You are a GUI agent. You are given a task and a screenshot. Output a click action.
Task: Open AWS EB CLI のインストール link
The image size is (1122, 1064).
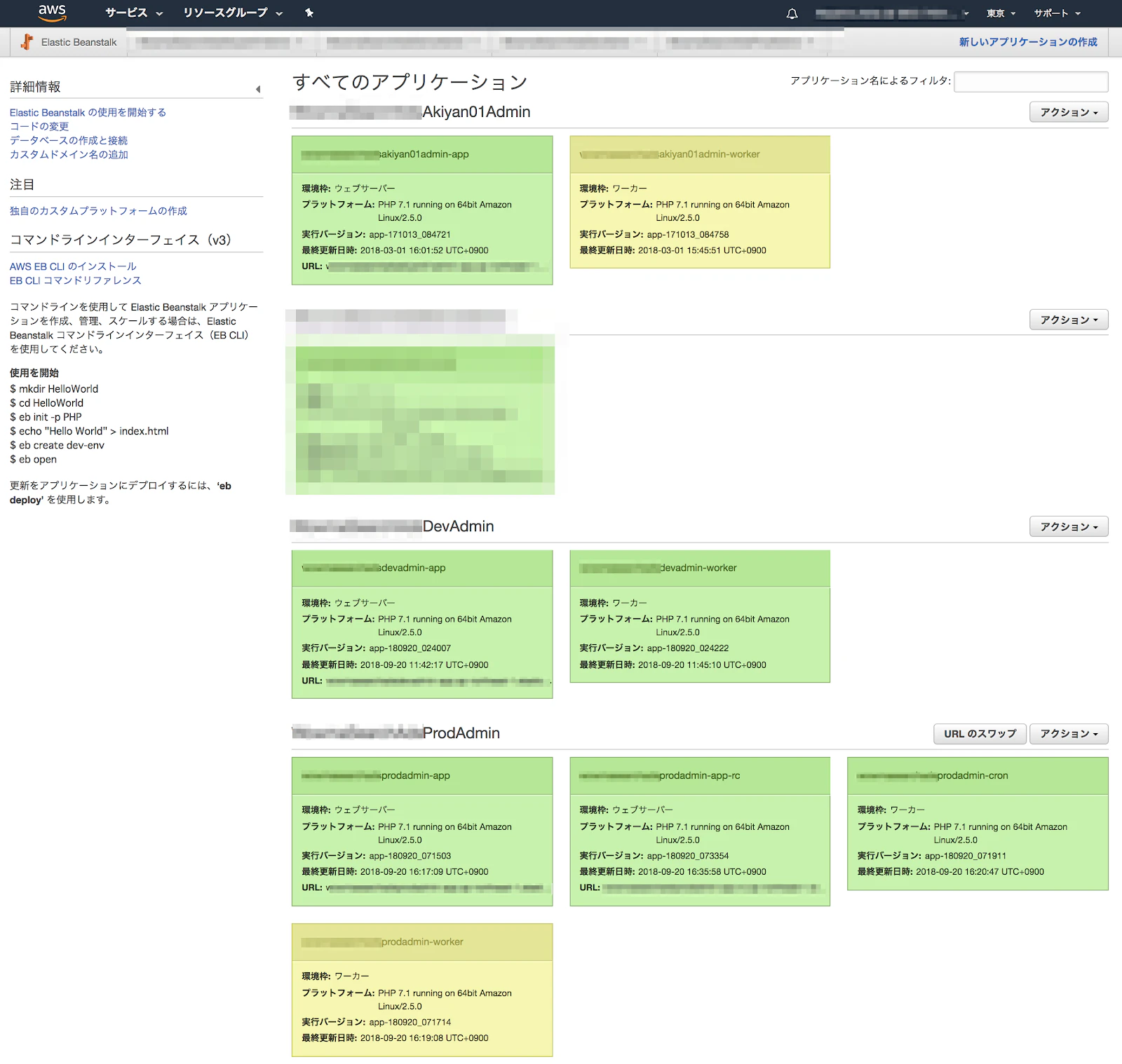73,266
